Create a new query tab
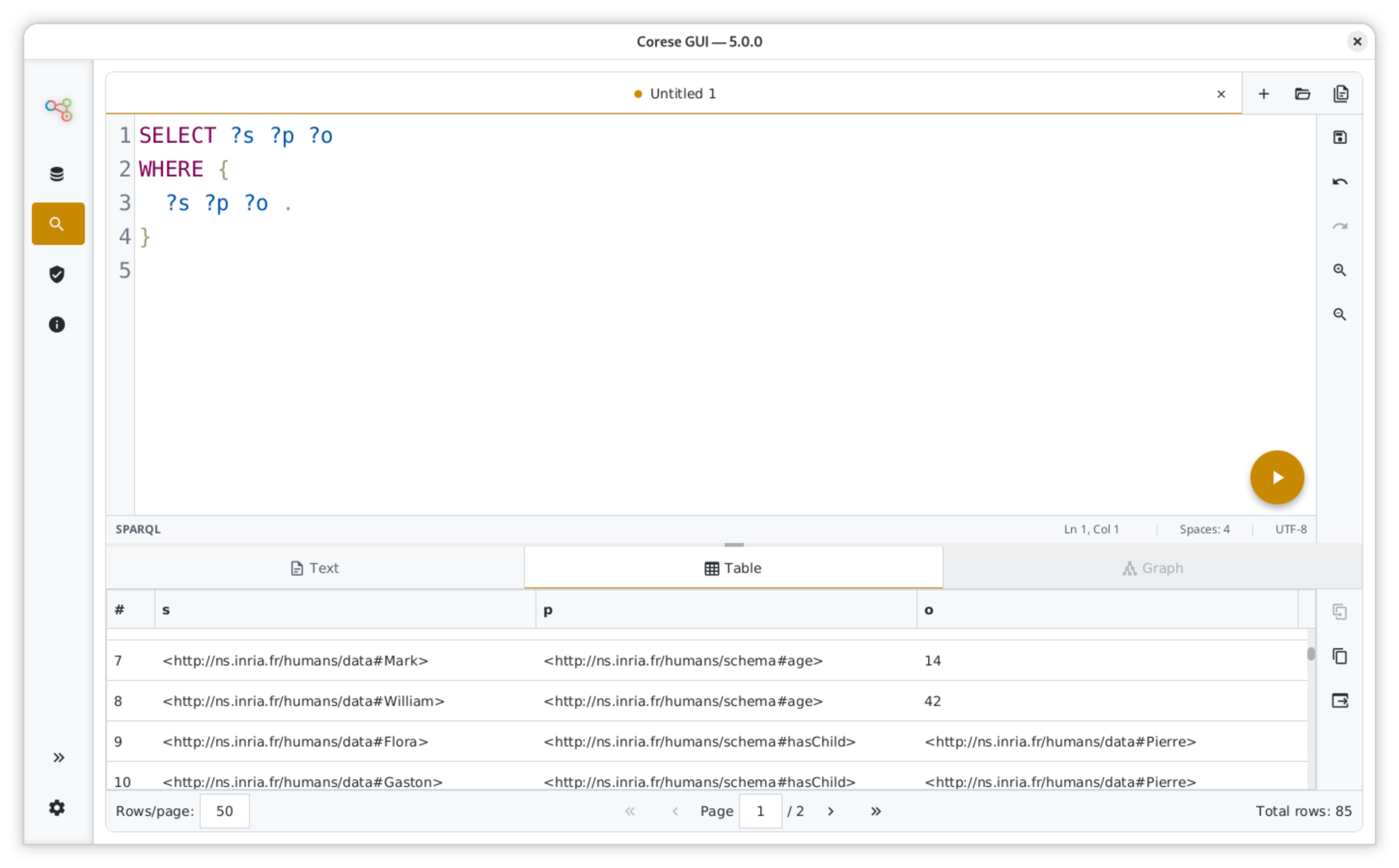Screen dimensions: 1399x868 [1263, 94]
